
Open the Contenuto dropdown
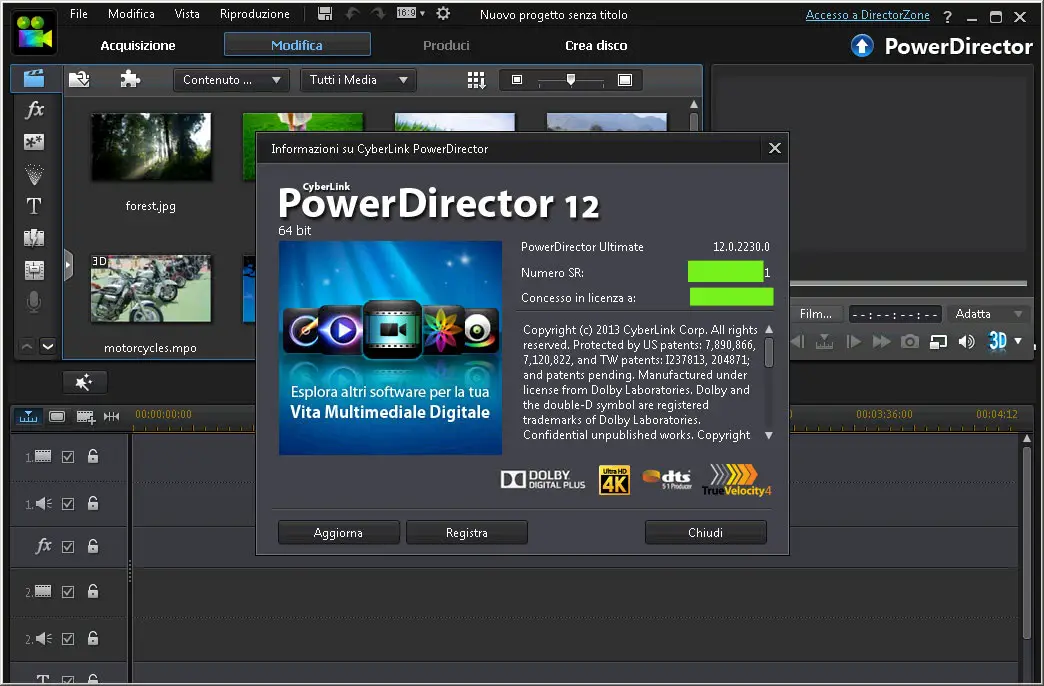tap(232, 80)
